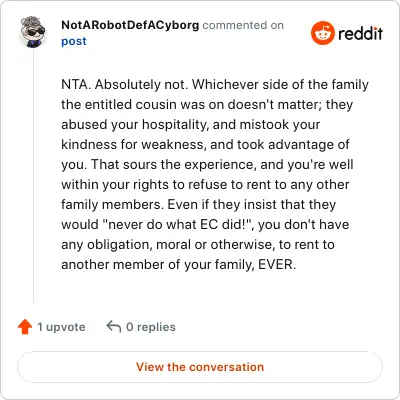Follow the blue "post" link
400x400 pixels.
[74, 41]
